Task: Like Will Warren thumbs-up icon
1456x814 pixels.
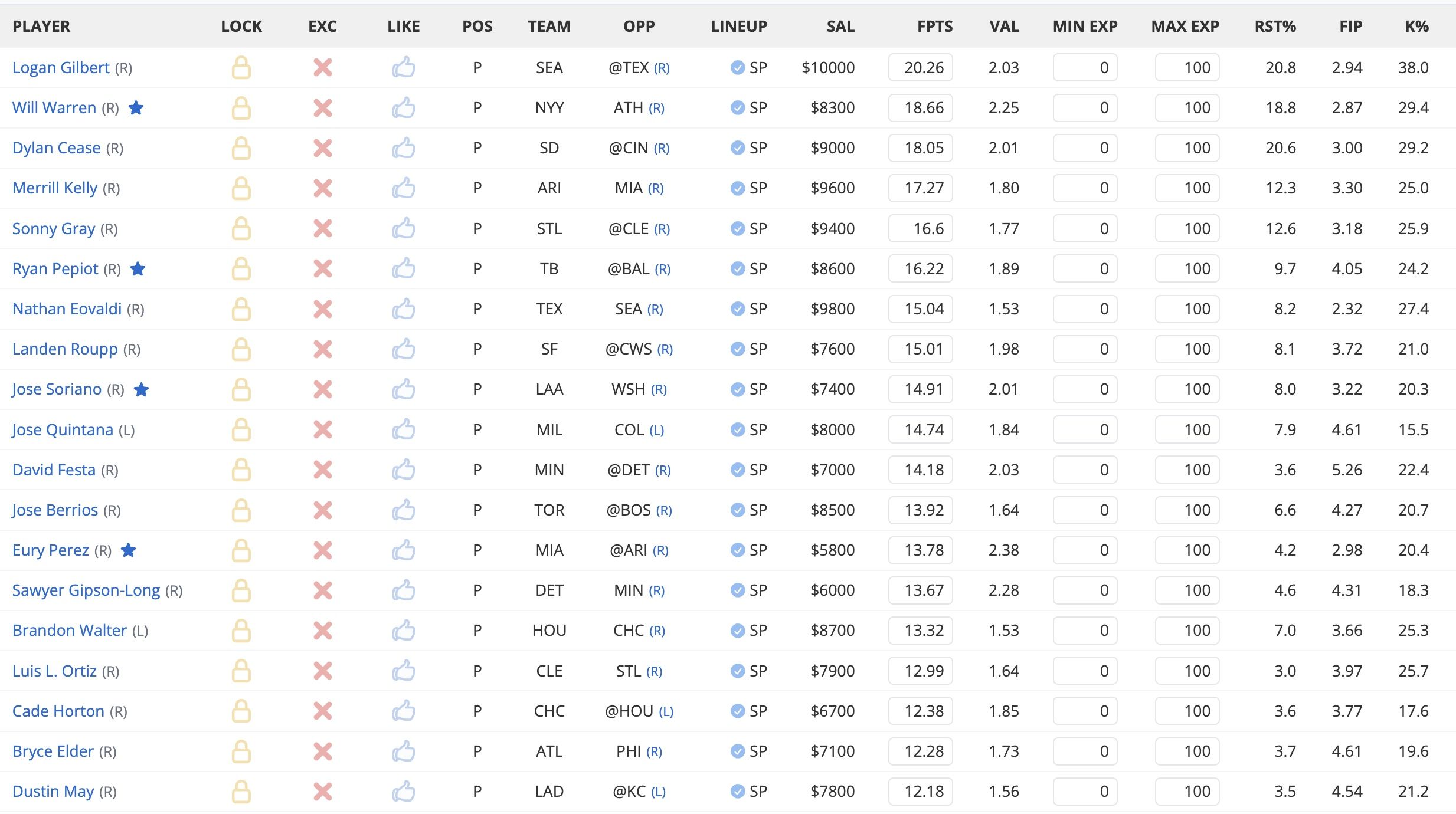Action: click(404, 107)
